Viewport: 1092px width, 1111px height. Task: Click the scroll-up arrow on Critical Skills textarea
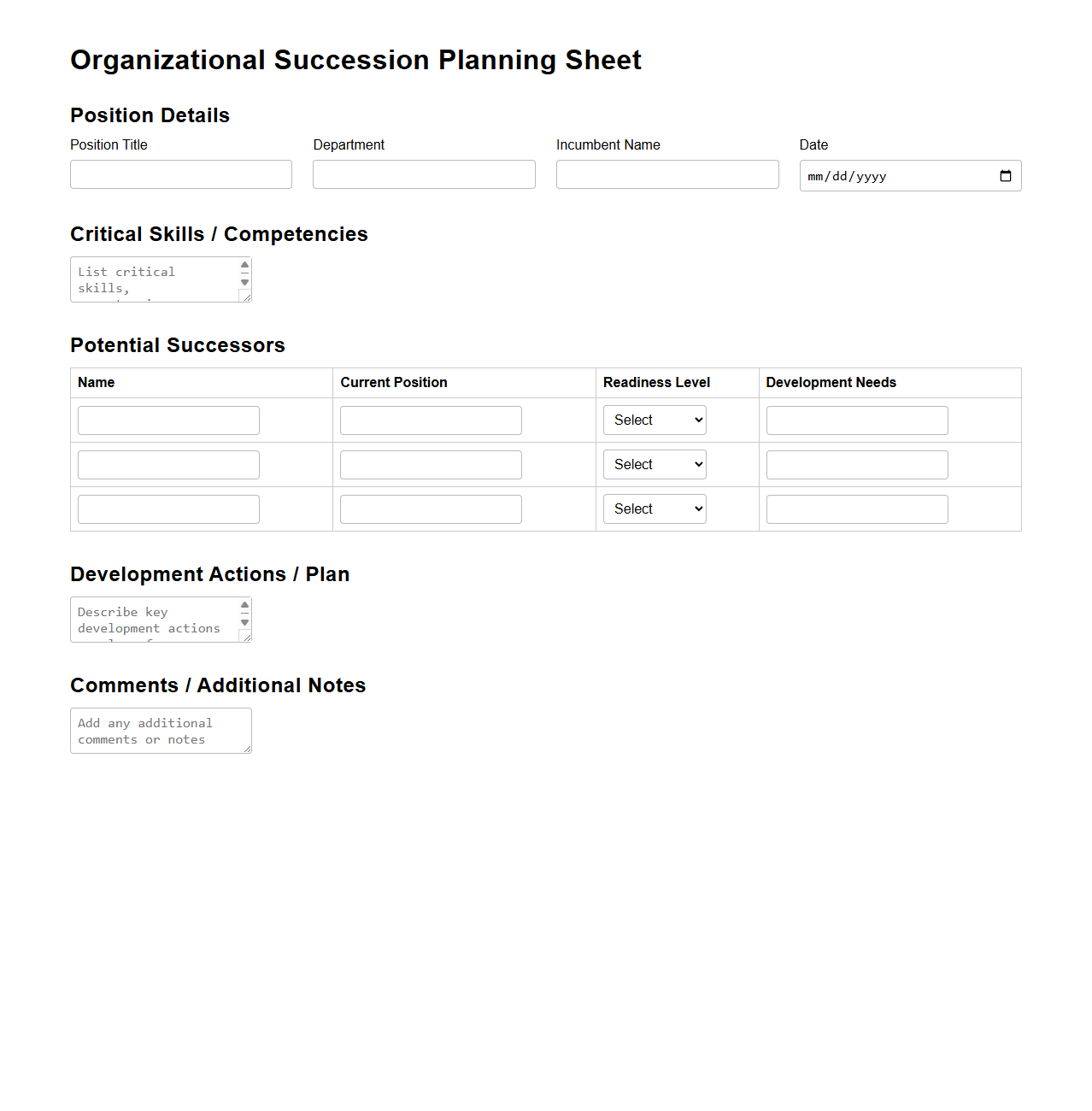(x=244, y=265)
